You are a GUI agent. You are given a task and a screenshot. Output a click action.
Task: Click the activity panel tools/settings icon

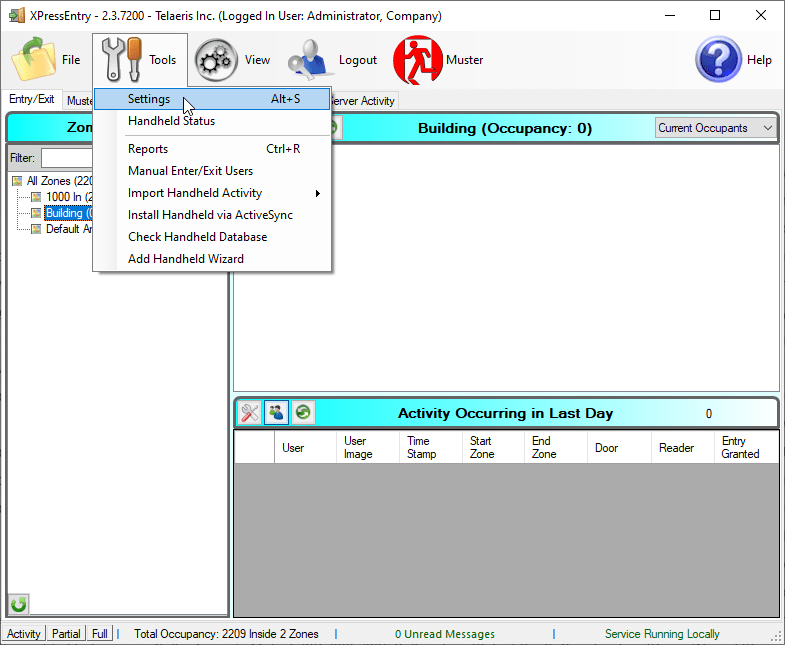click(x=249, y=413)
